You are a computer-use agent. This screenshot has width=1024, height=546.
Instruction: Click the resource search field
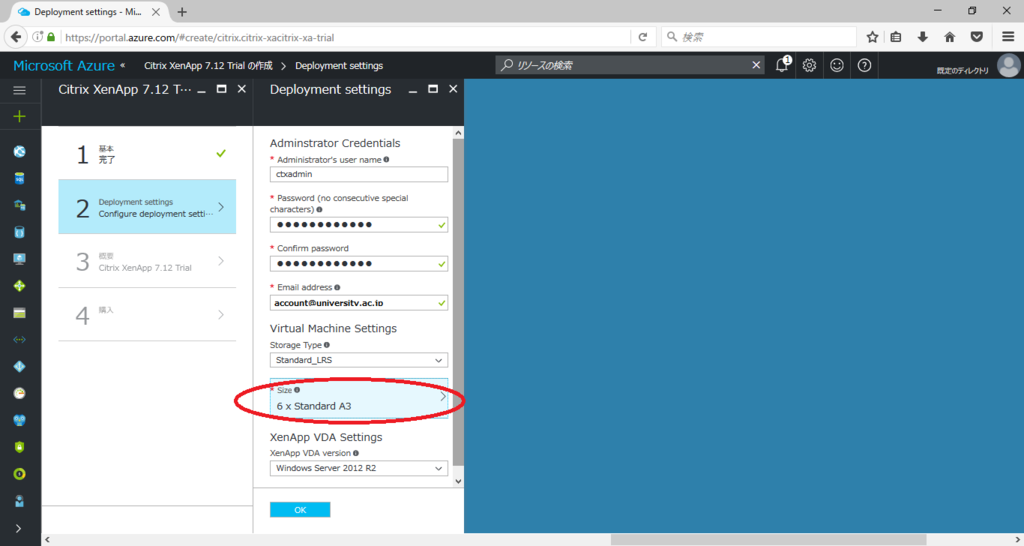click(630, 65)
